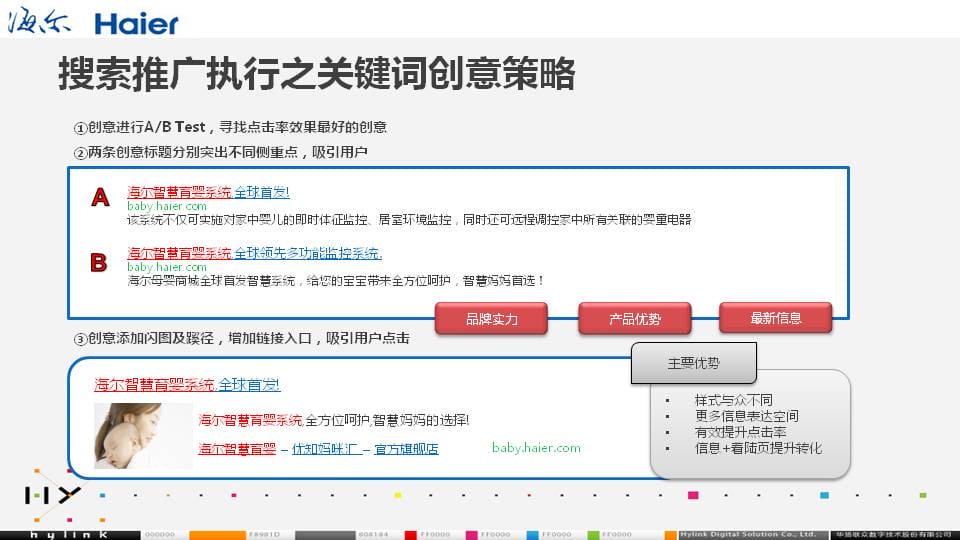Click baby.haier.com URL under ad A
This screenshot has height=540, width=960.
pos(167,206)
